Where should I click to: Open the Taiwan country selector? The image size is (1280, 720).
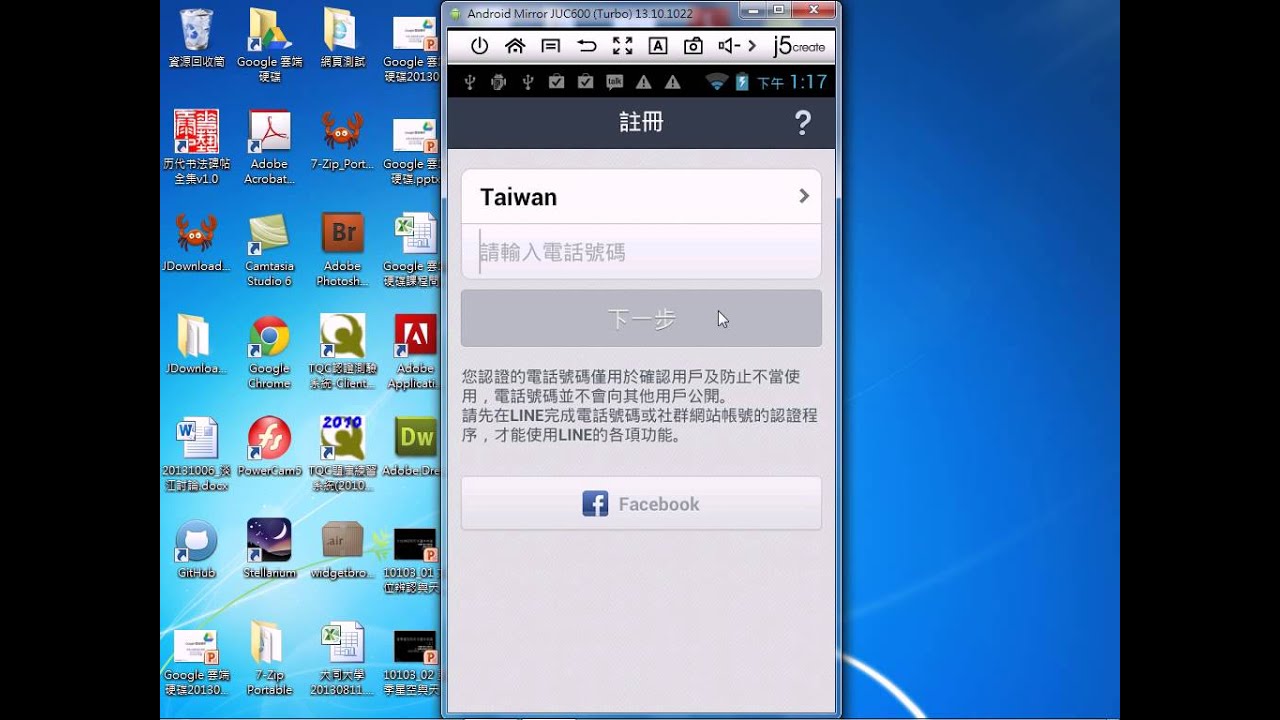[x=641, y=197]
